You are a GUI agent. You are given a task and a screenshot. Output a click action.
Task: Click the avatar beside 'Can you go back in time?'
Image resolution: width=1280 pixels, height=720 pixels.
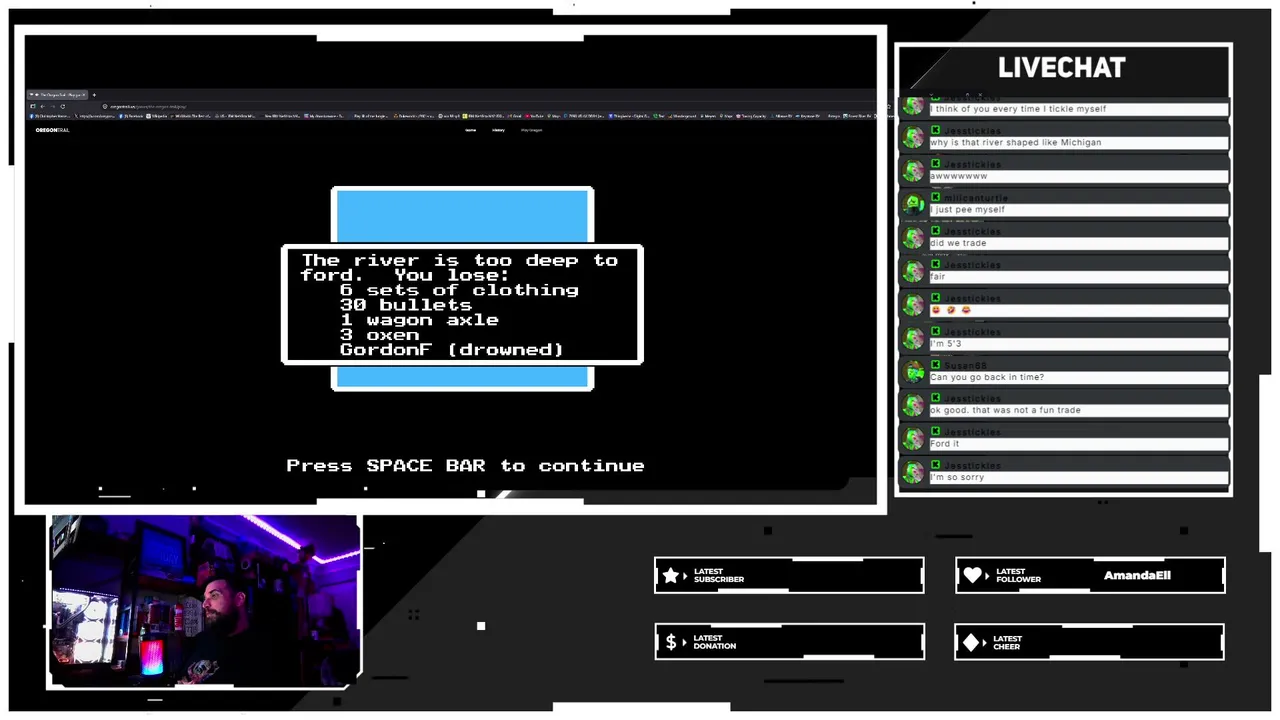click(x=913, y=372)
